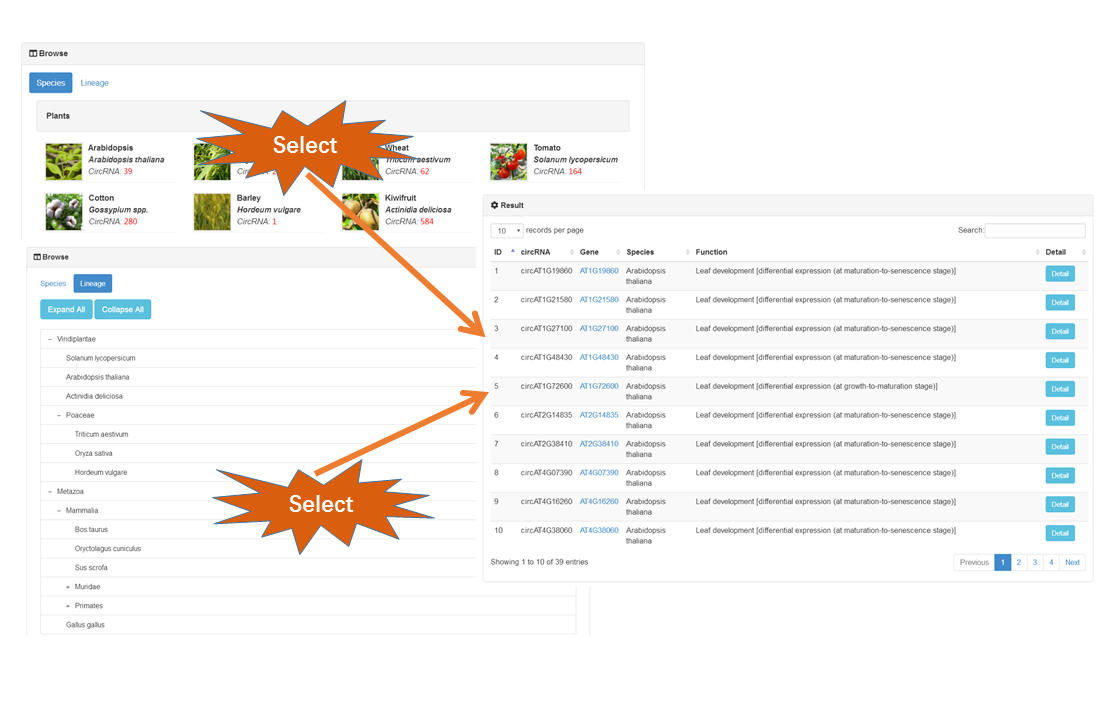This screenshot has width=1107, height=720.
Task: Sort table by Function column header
Action: (x=711, y=252)
